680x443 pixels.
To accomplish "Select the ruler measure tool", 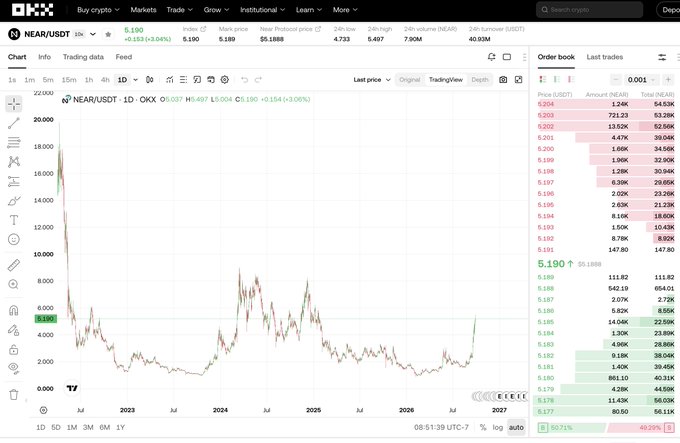I will 14,265.
